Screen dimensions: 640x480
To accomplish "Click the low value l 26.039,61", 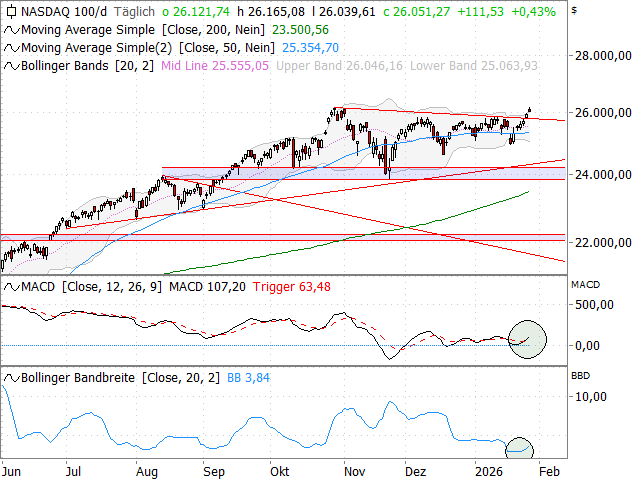I will [x=344, y=12].
